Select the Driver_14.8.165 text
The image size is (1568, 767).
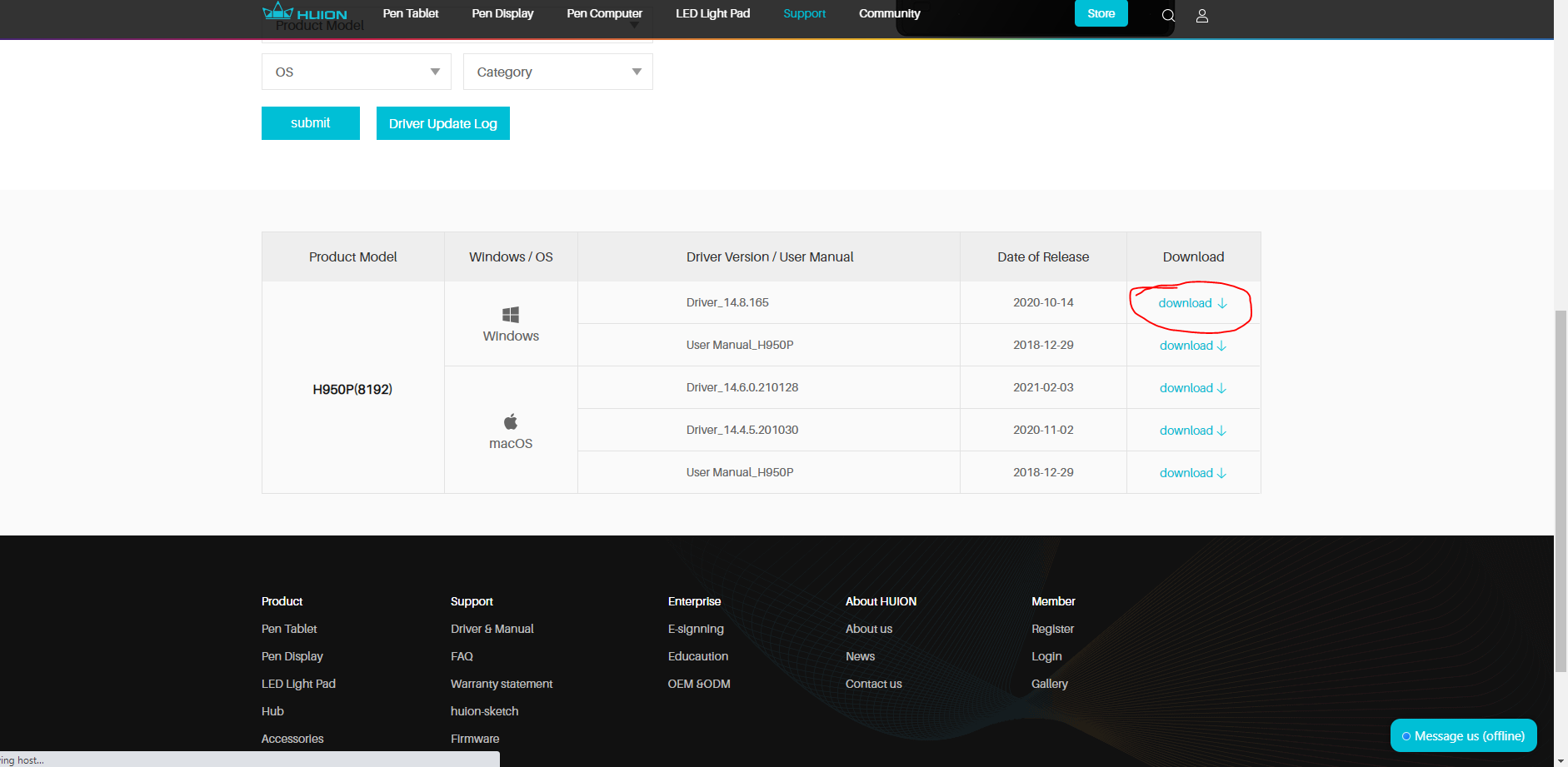[x=727, y=302]
